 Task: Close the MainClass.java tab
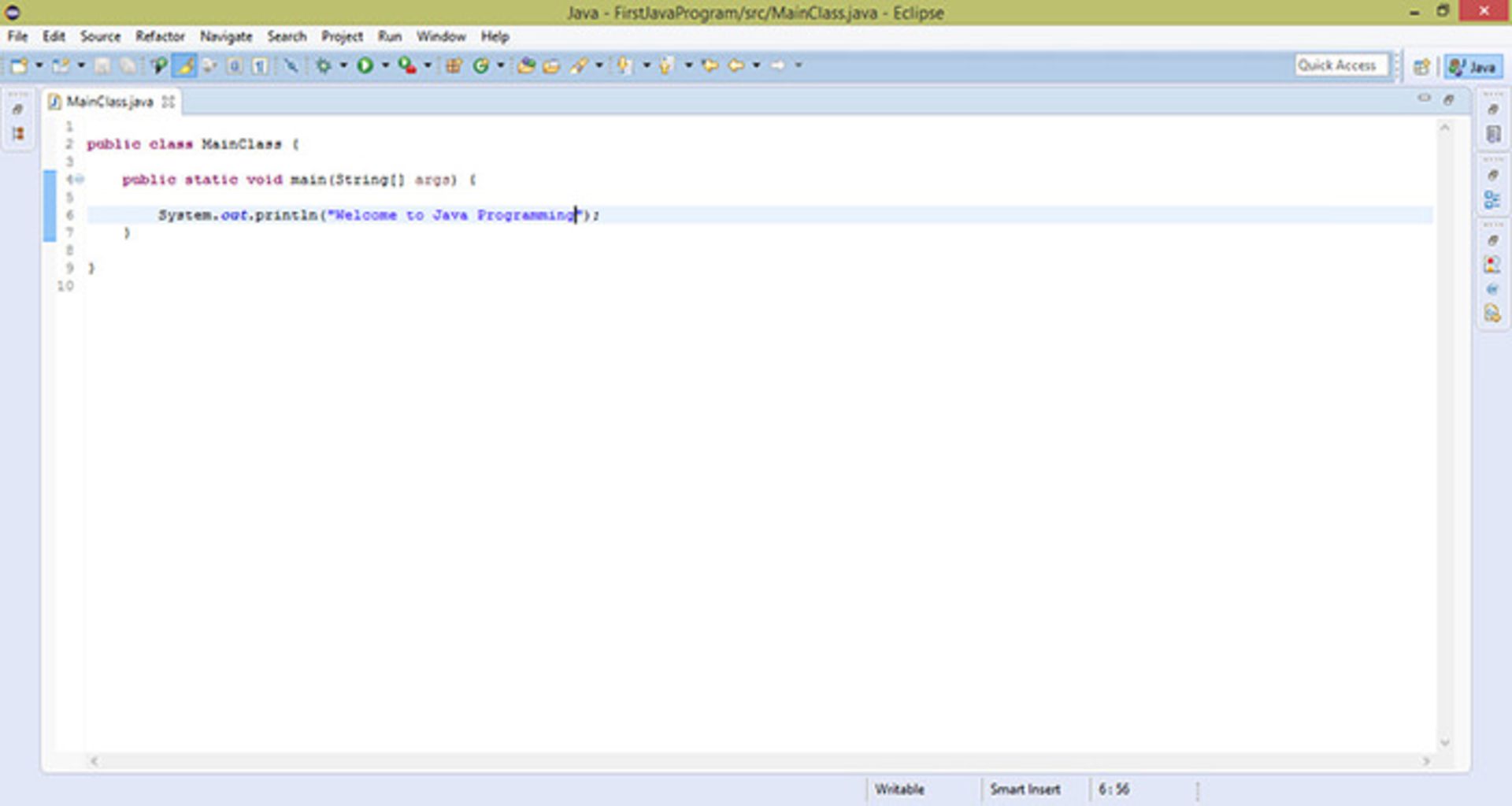coord(168,102)
